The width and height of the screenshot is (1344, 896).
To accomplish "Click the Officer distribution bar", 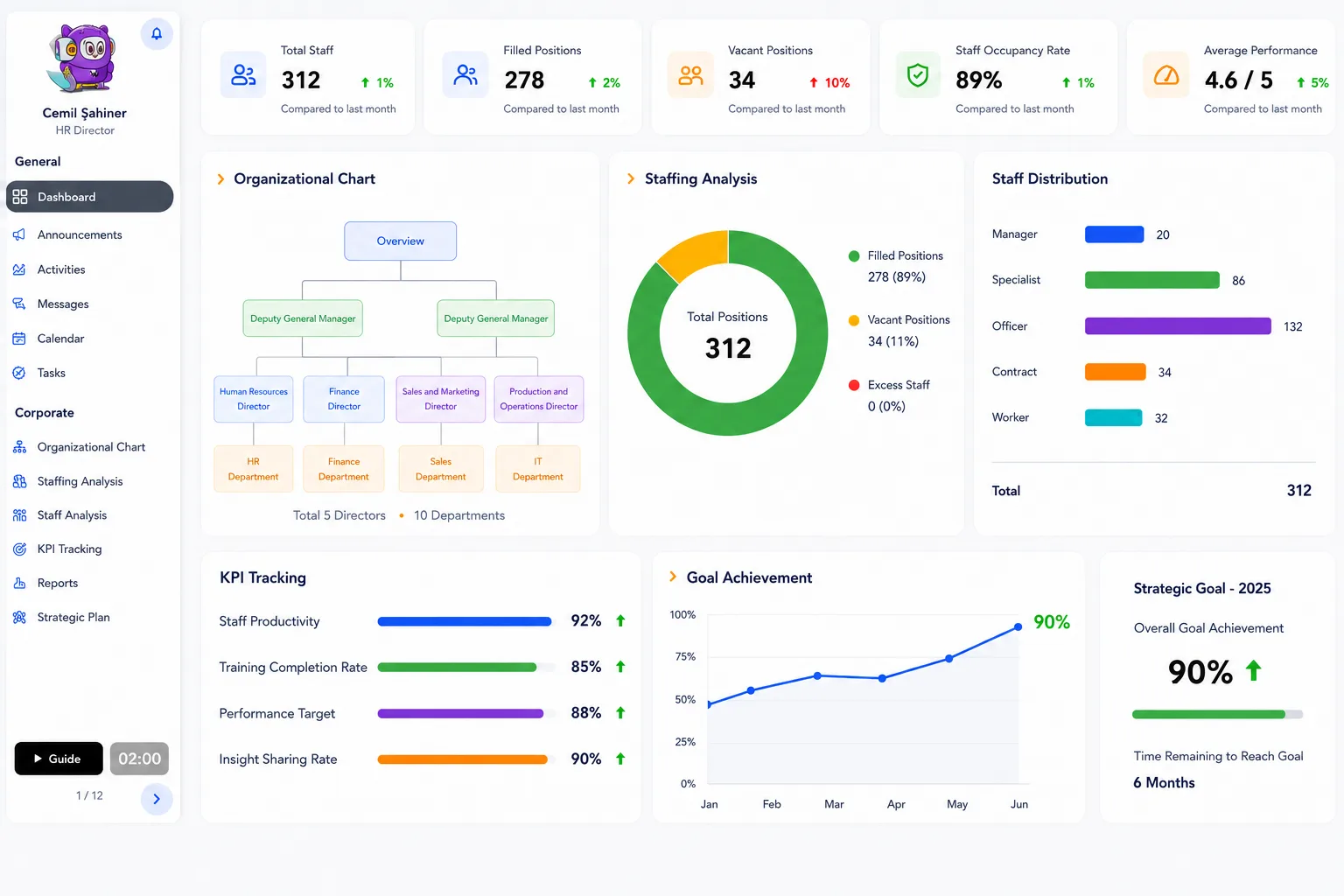I will point(1178,326).
